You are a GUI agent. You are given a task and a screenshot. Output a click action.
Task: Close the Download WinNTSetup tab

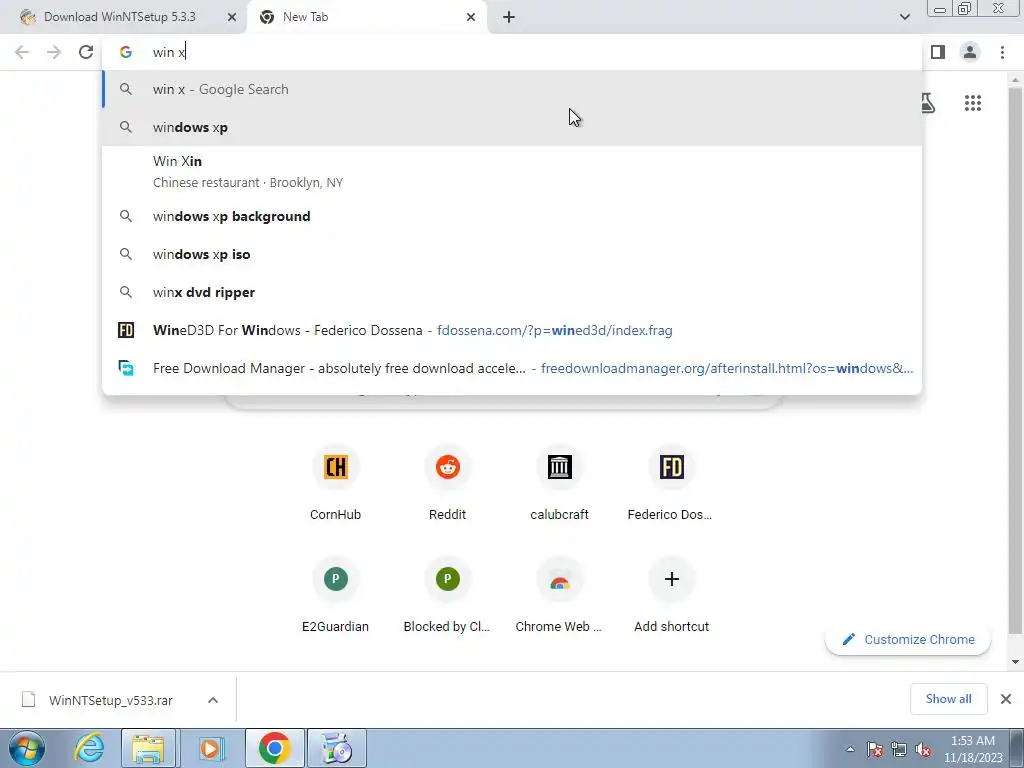[232, 17]
